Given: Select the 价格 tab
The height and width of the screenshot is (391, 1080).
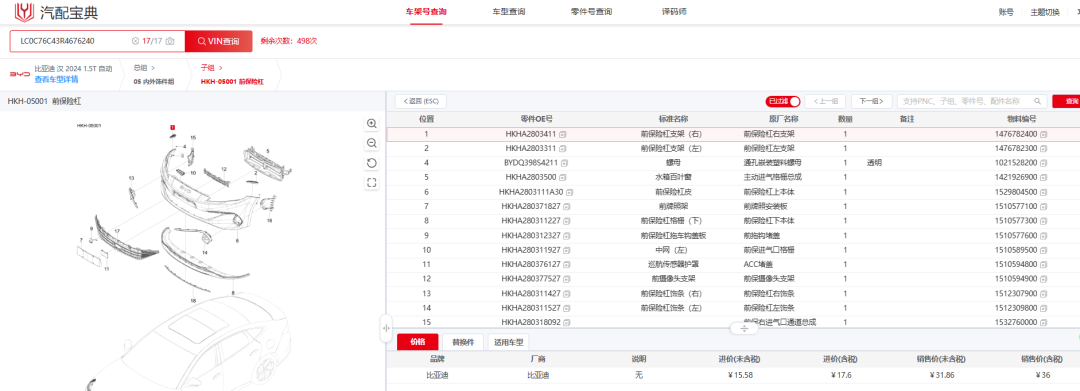Looking at the screenshot, I should (x=417, y=342).
